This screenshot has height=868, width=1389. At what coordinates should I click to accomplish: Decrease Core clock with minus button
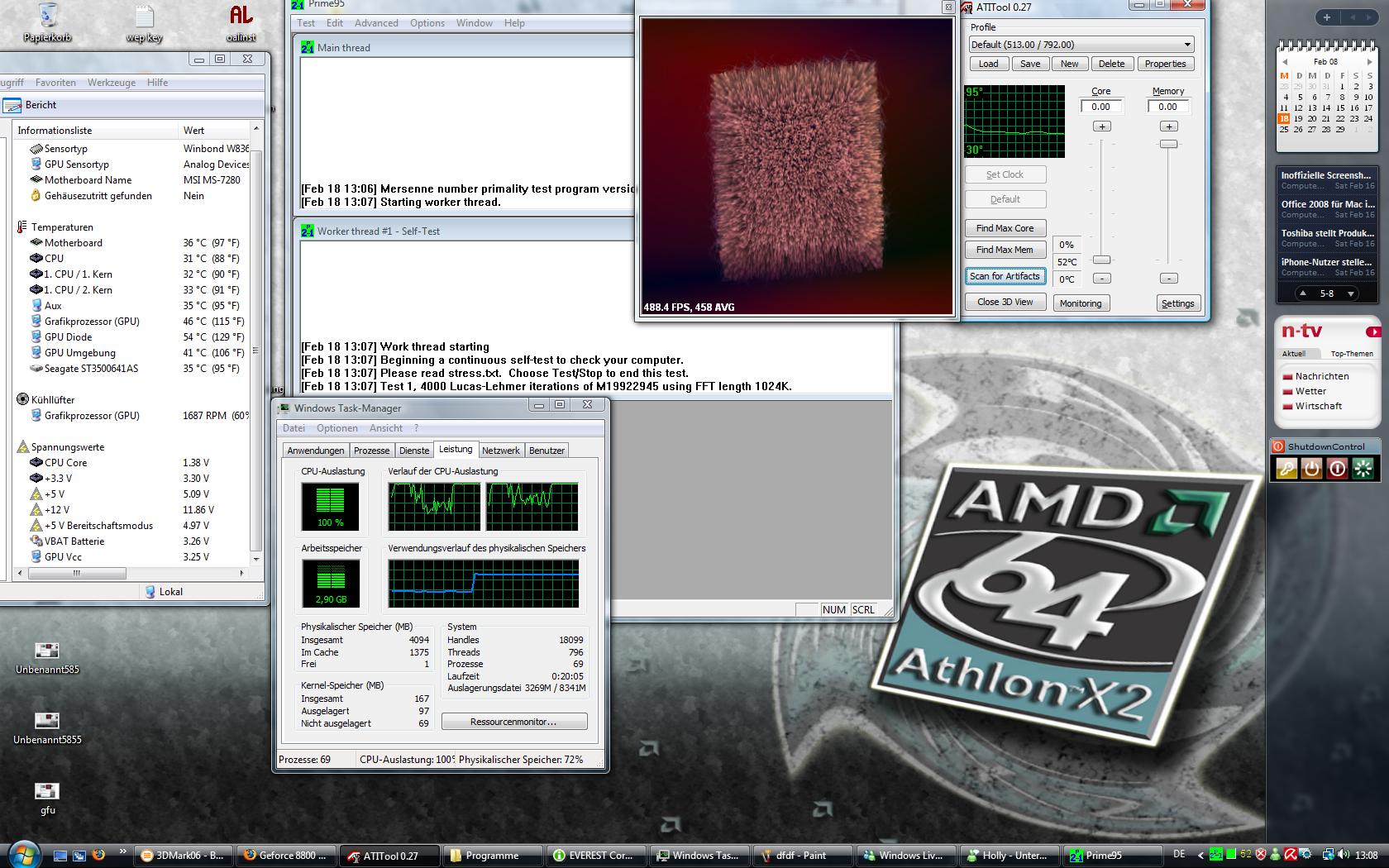pos(1101,279)
